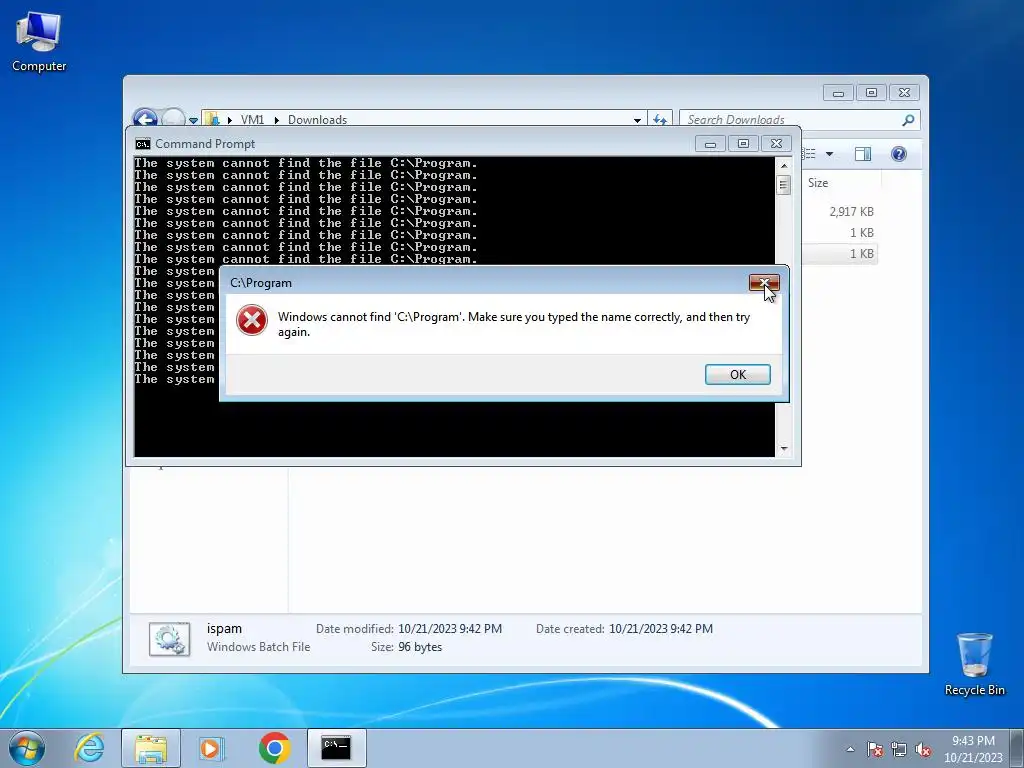Select the Command Prompt taskbar button

pos(336,748)
